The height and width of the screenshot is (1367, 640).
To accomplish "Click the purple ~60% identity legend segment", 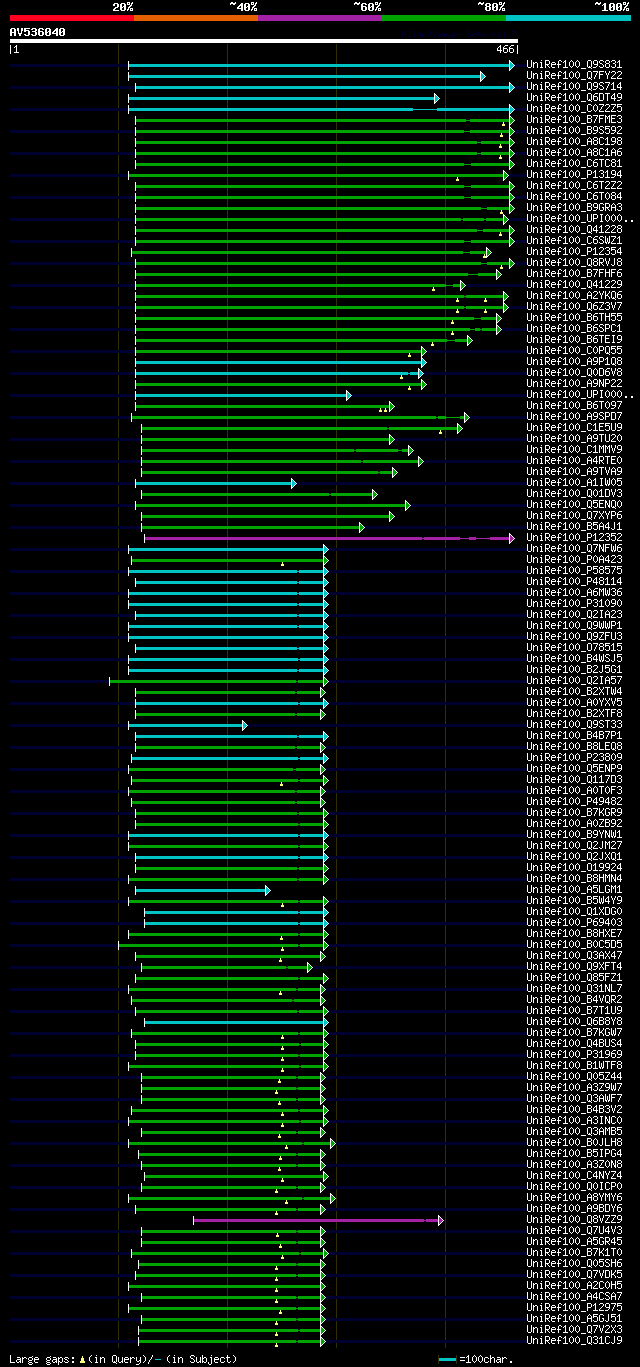I will pyautogui.click(x=319, y=18).
